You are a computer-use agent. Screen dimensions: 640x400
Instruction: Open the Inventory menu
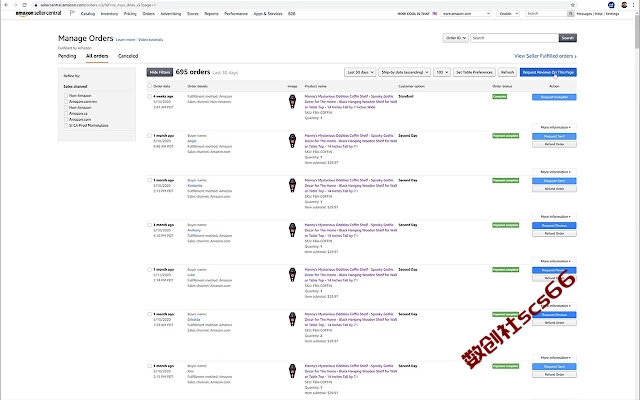tap(109, 13)
